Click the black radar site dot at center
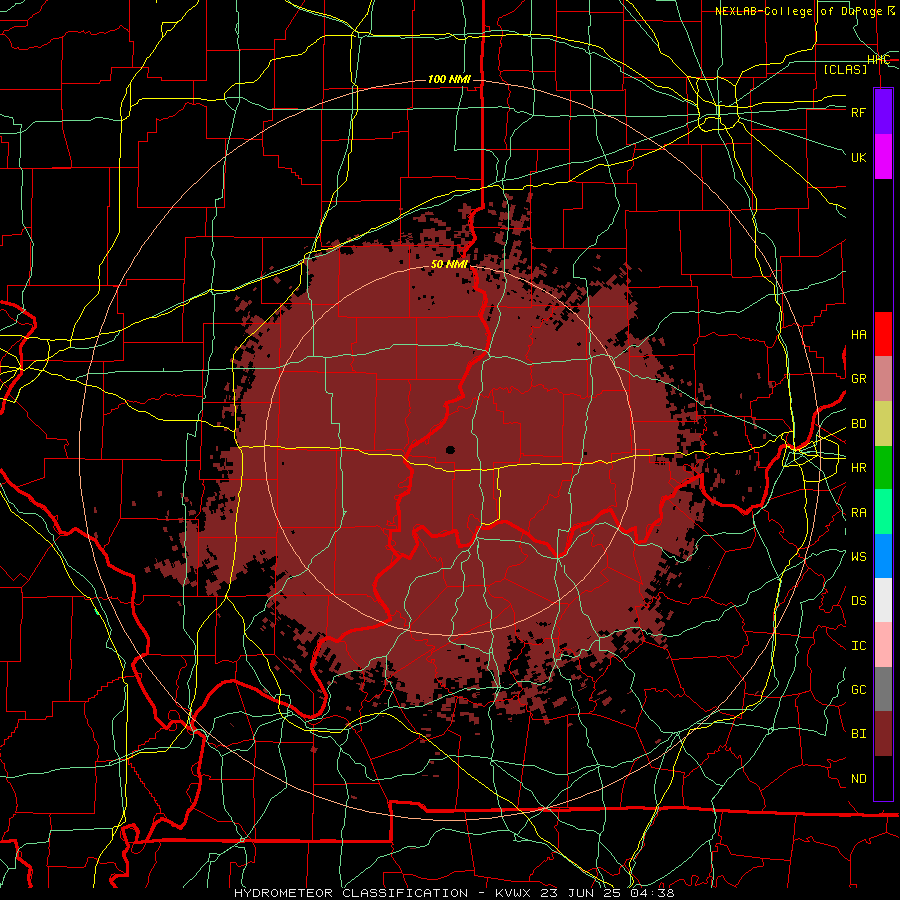The height and width of the screenshot is (900, 900). tap(451, 450)
